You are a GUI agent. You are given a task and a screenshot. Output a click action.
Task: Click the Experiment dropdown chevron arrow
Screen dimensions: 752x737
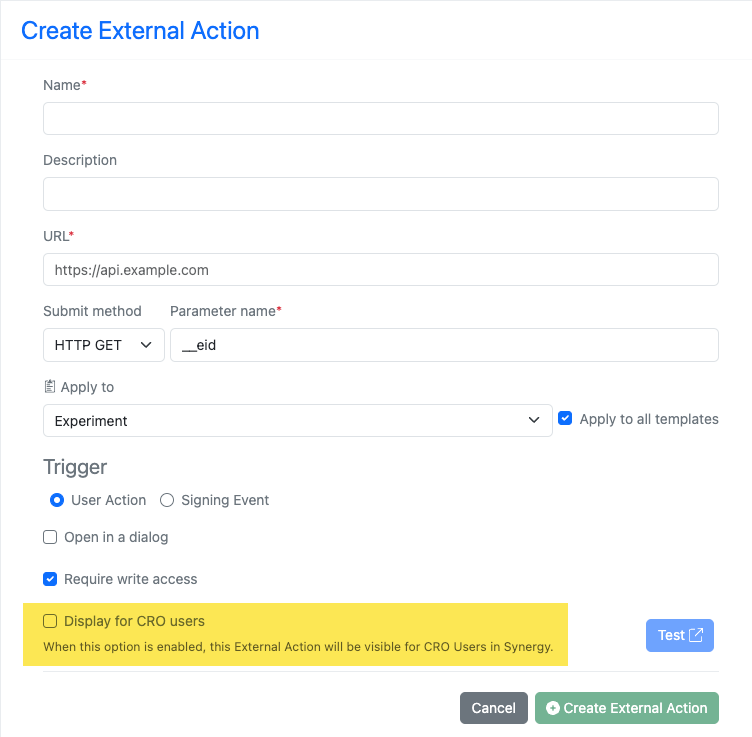534,420
